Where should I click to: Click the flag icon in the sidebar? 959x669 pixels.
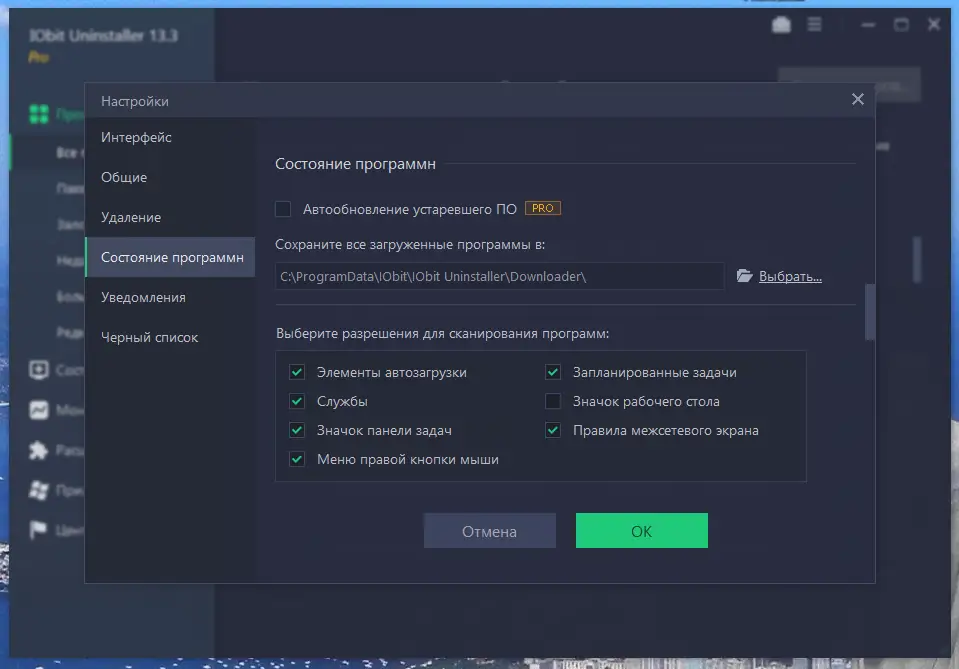click(x=37, y=530)
